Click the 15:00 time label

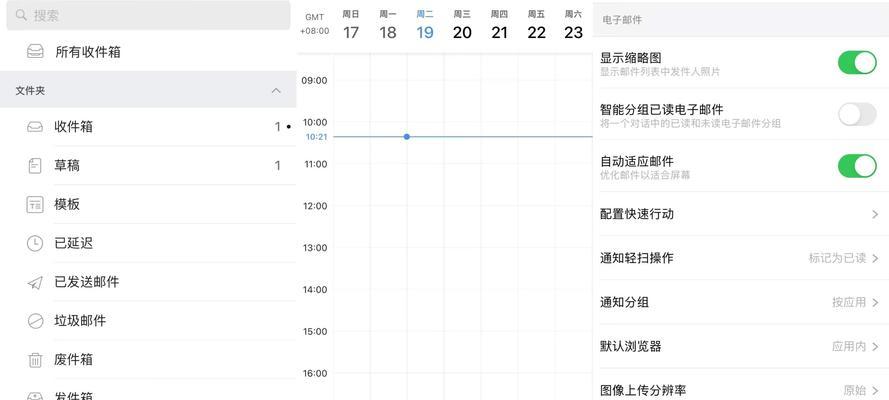tap(315, 331)
